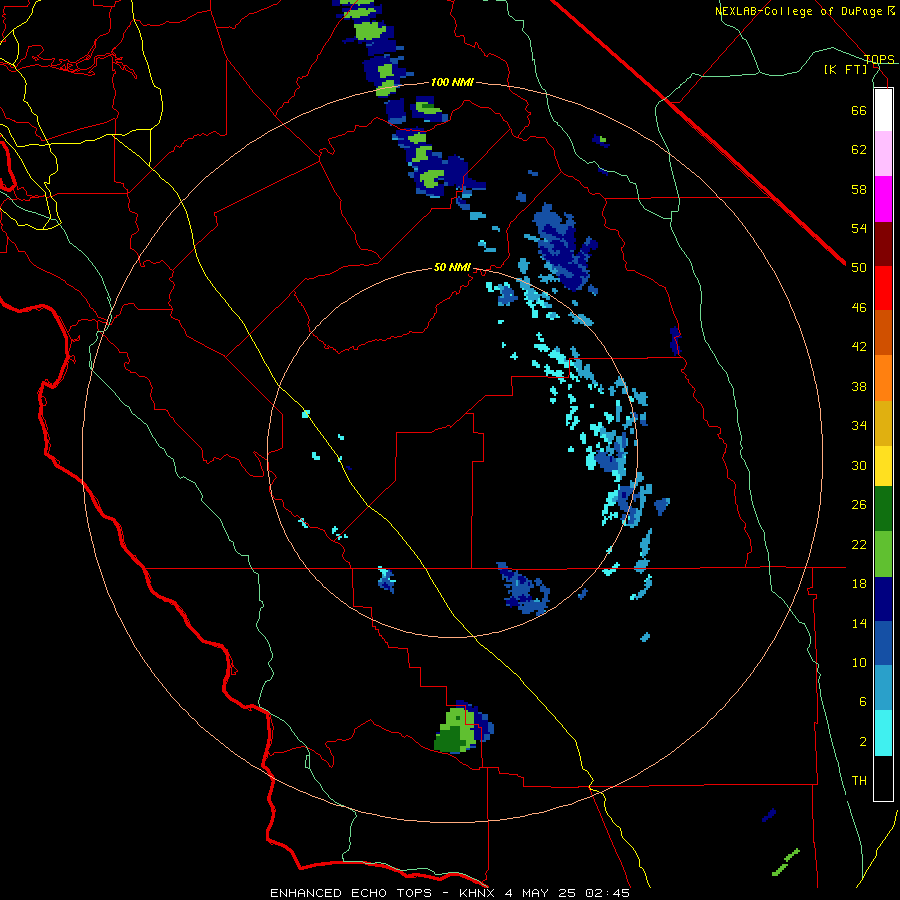Click the 34 legend value
The width and height of the screenshot is (900, 900).
[859, 426]
